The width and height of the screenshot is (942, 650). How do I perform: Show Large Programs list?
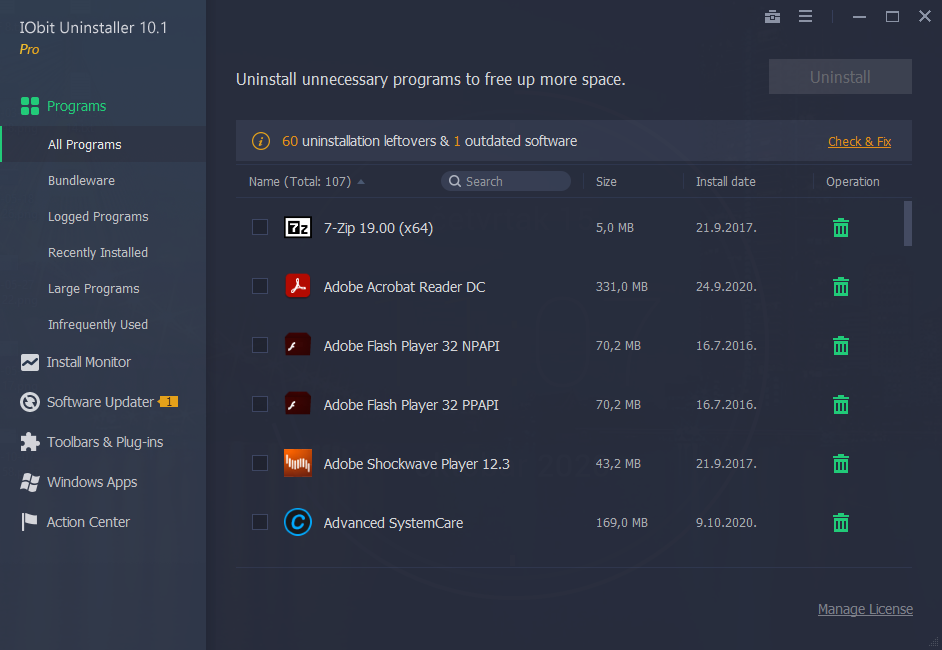pos(94,288)
